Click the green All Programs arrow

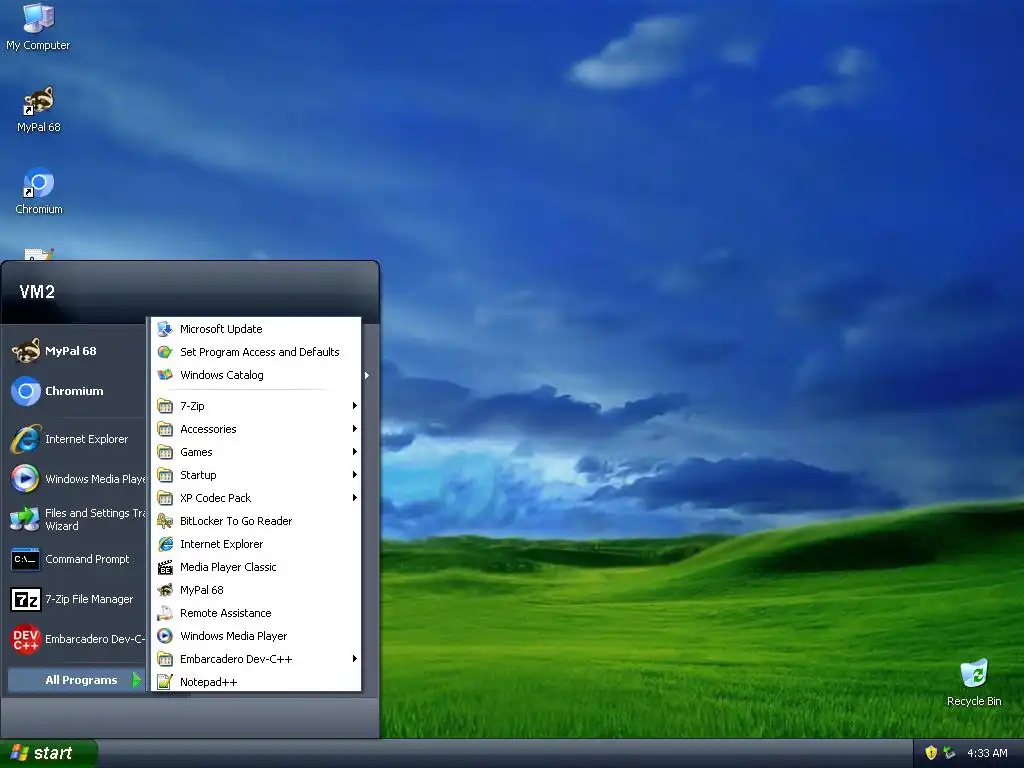click(x=136, y=680)
